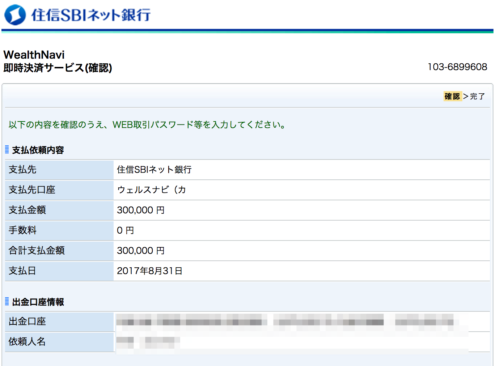The width and height of the screenshot is (500, 366).
Task: Click the blurred 依頼人名 value
Action: pyautogui.click(x=148, y=342)
